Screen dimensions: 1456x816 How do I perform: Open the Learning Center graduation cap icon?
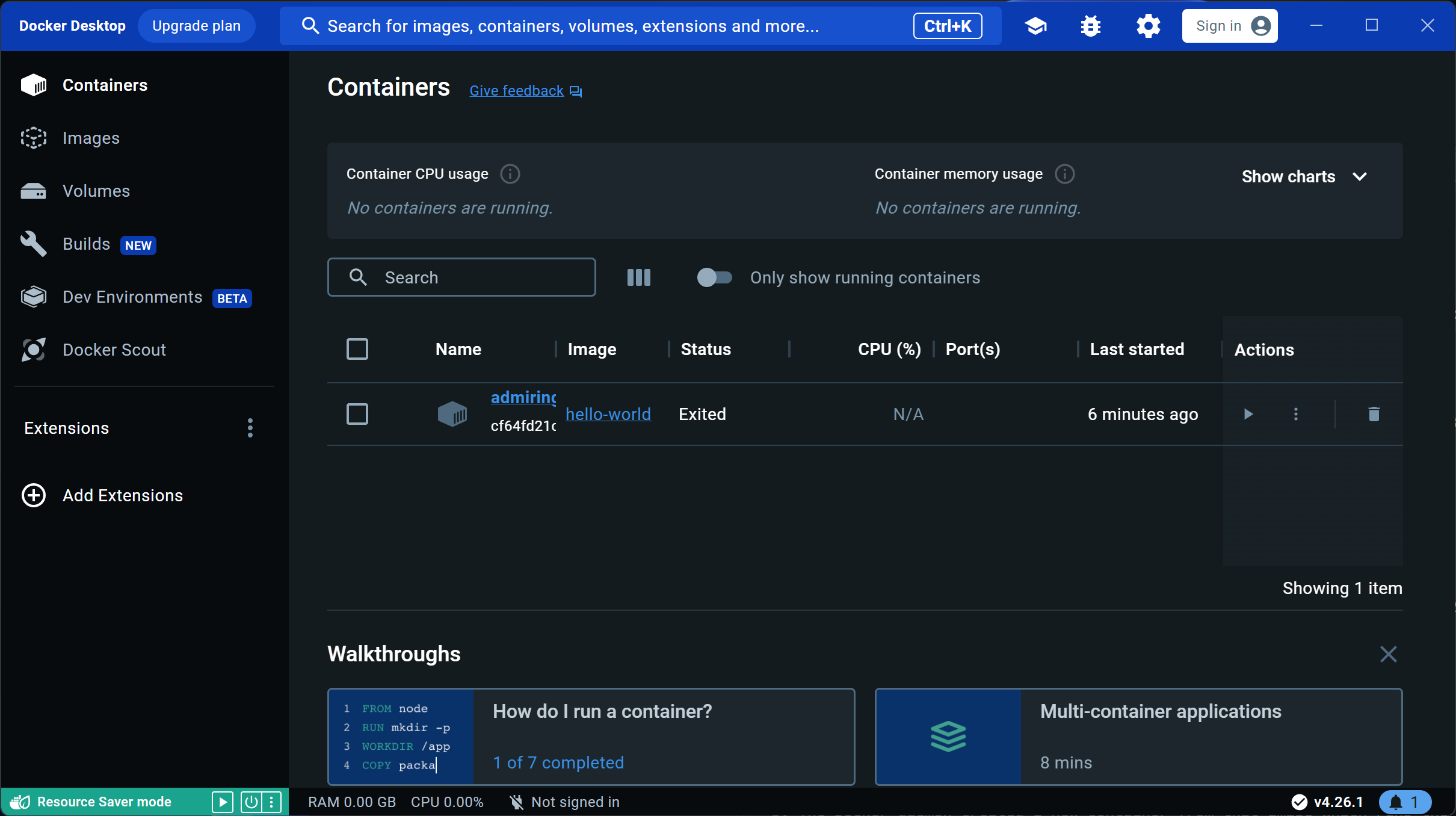click(1036, 25)
